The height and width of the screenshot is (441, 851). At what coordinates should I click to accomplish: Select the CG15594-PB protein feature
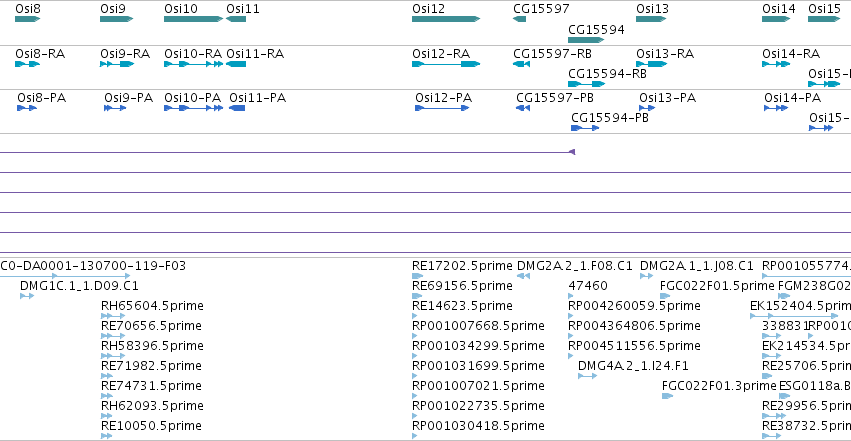coord(585,128)
